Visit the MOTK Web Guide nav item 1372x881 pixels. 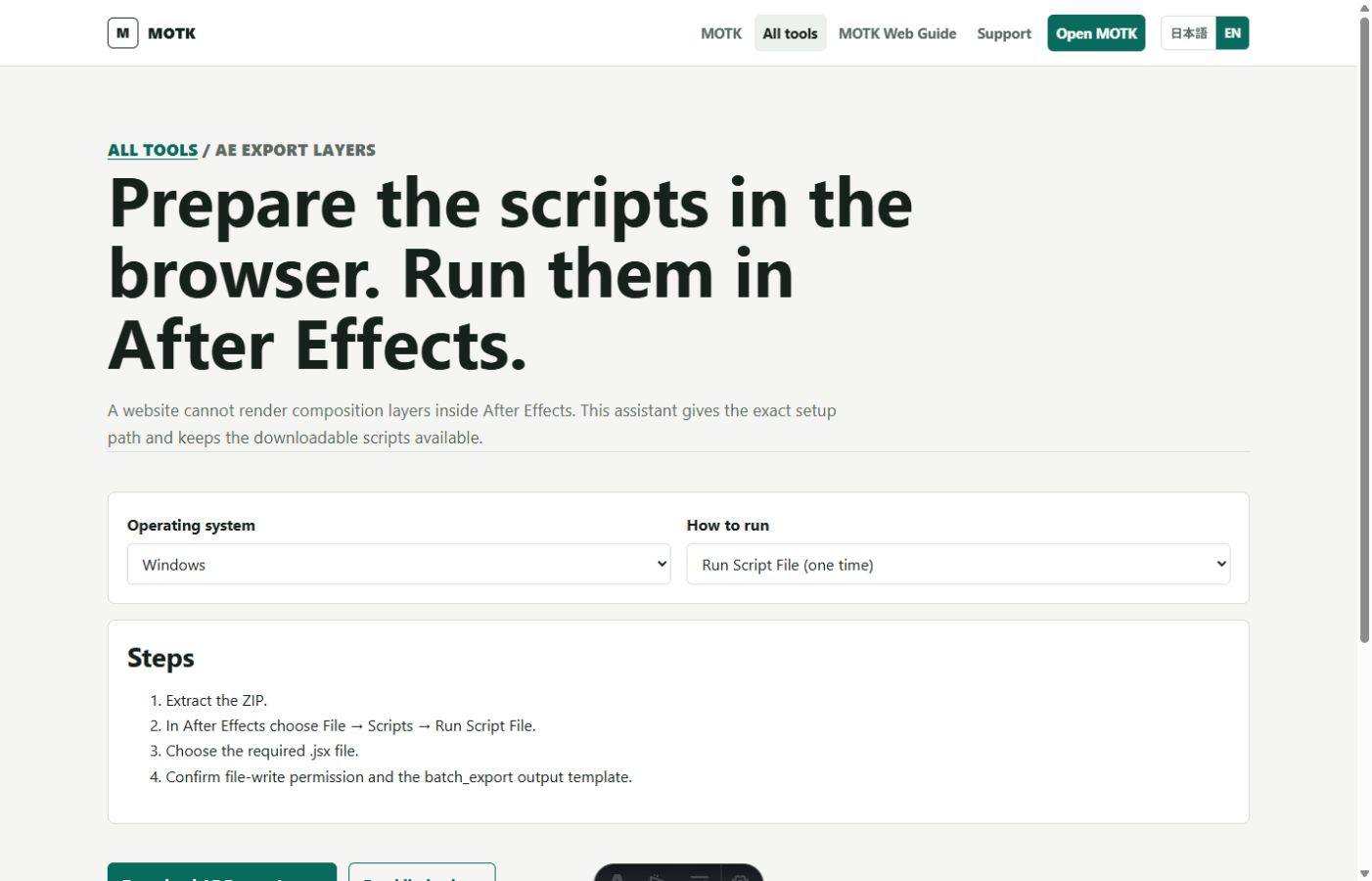click(x=897, y=33)
